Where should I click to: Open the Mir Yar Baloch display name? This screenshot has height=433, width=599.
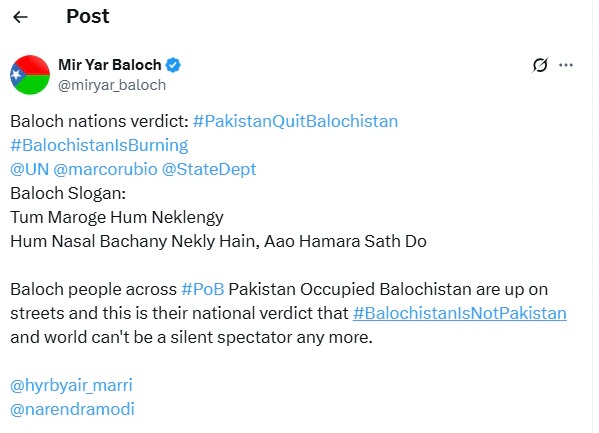point(110,65)
